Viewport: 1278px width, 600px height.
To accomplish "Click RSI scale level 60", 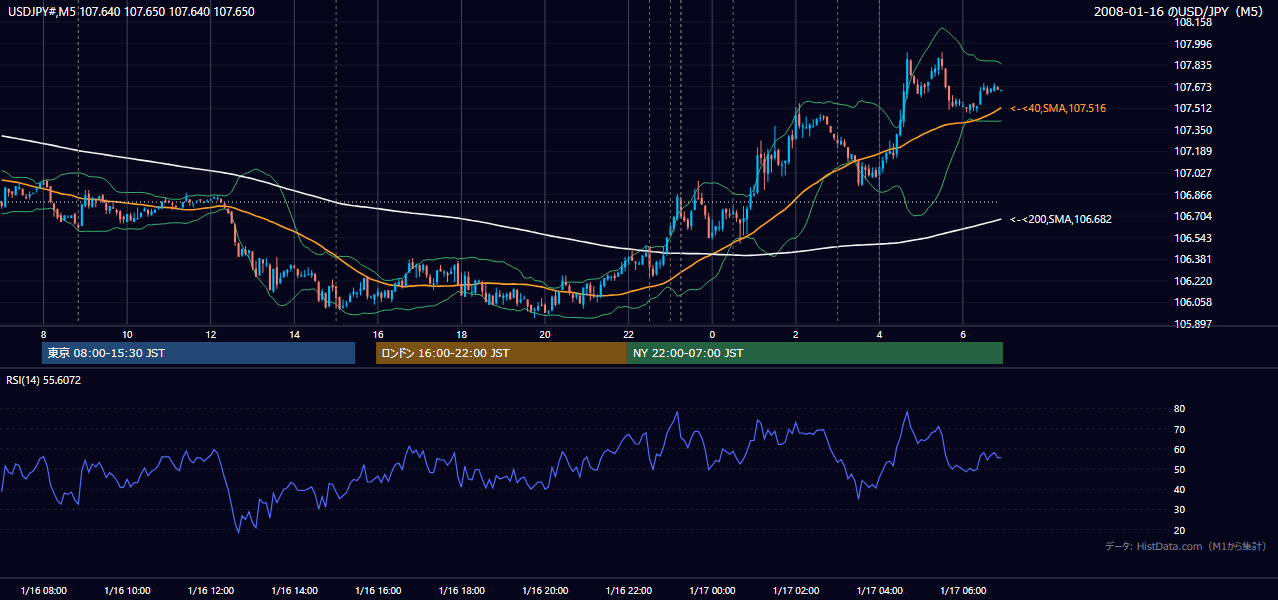I will [1180, 449].
